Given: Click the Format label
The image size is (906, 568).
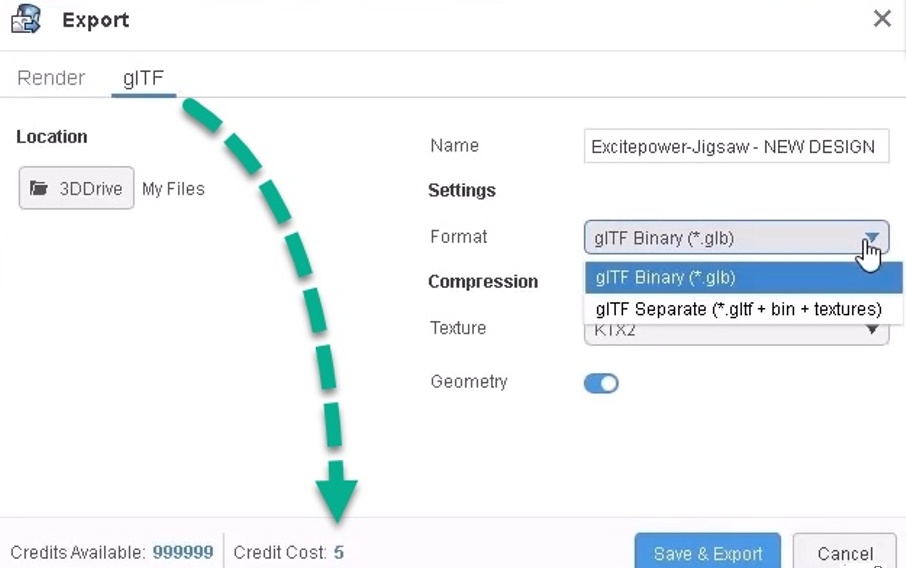Looking at the screenshot, I should point(458,237).
